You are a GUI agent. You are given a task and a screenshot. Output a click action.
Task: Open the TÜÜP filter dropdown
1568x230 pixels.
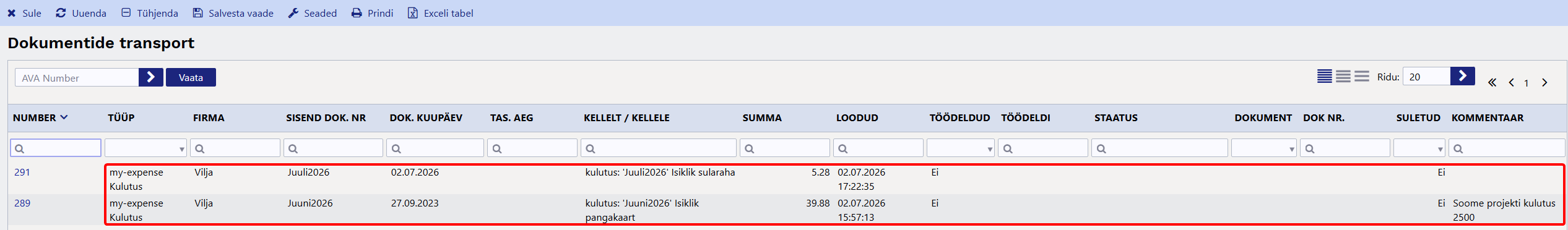pos(145,148)
